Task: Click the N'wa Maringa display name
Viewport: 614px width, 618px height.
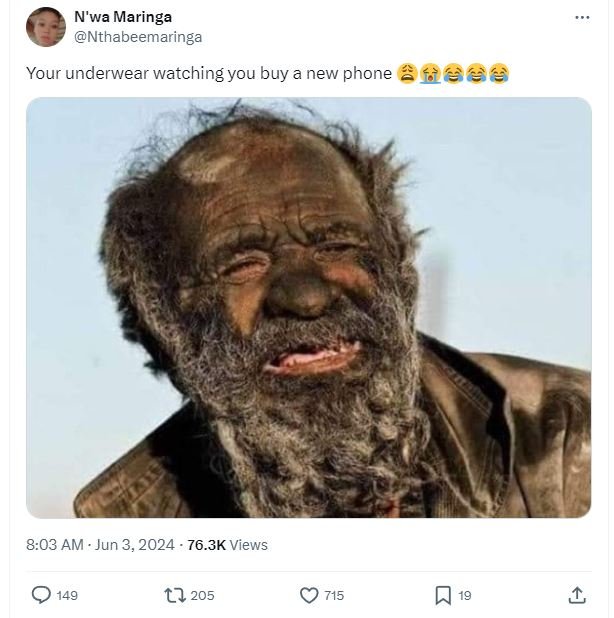Action: pos(123,17)
